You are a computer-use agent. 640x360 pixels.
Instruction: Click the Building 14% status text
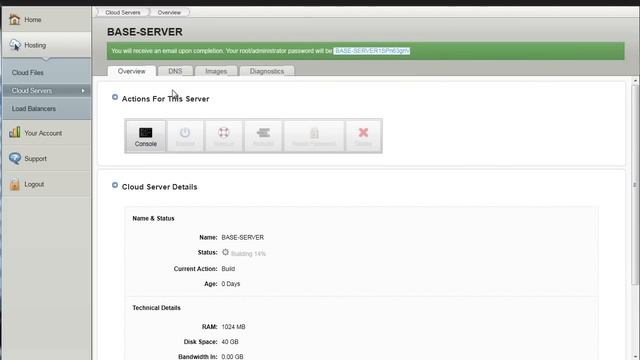tap(248, 253)
